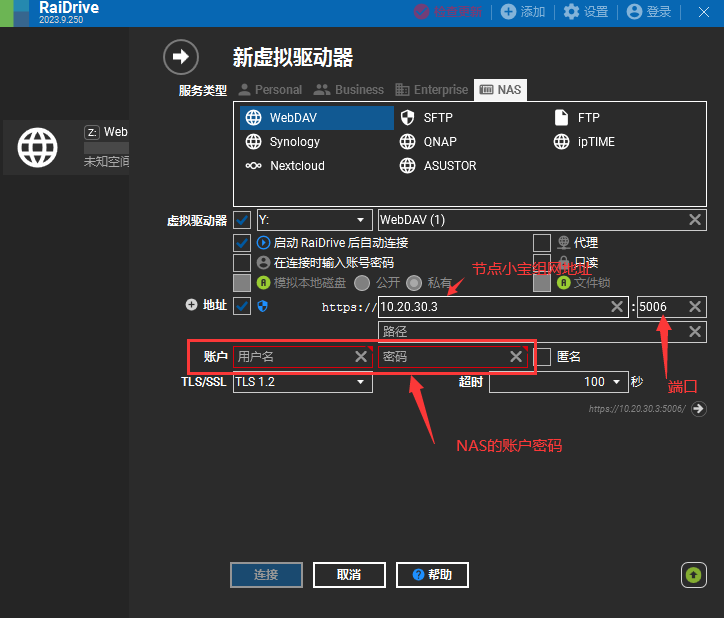Enable the 代理 proxy checkbox
This screenshot has width=724, height=618.
542,242
